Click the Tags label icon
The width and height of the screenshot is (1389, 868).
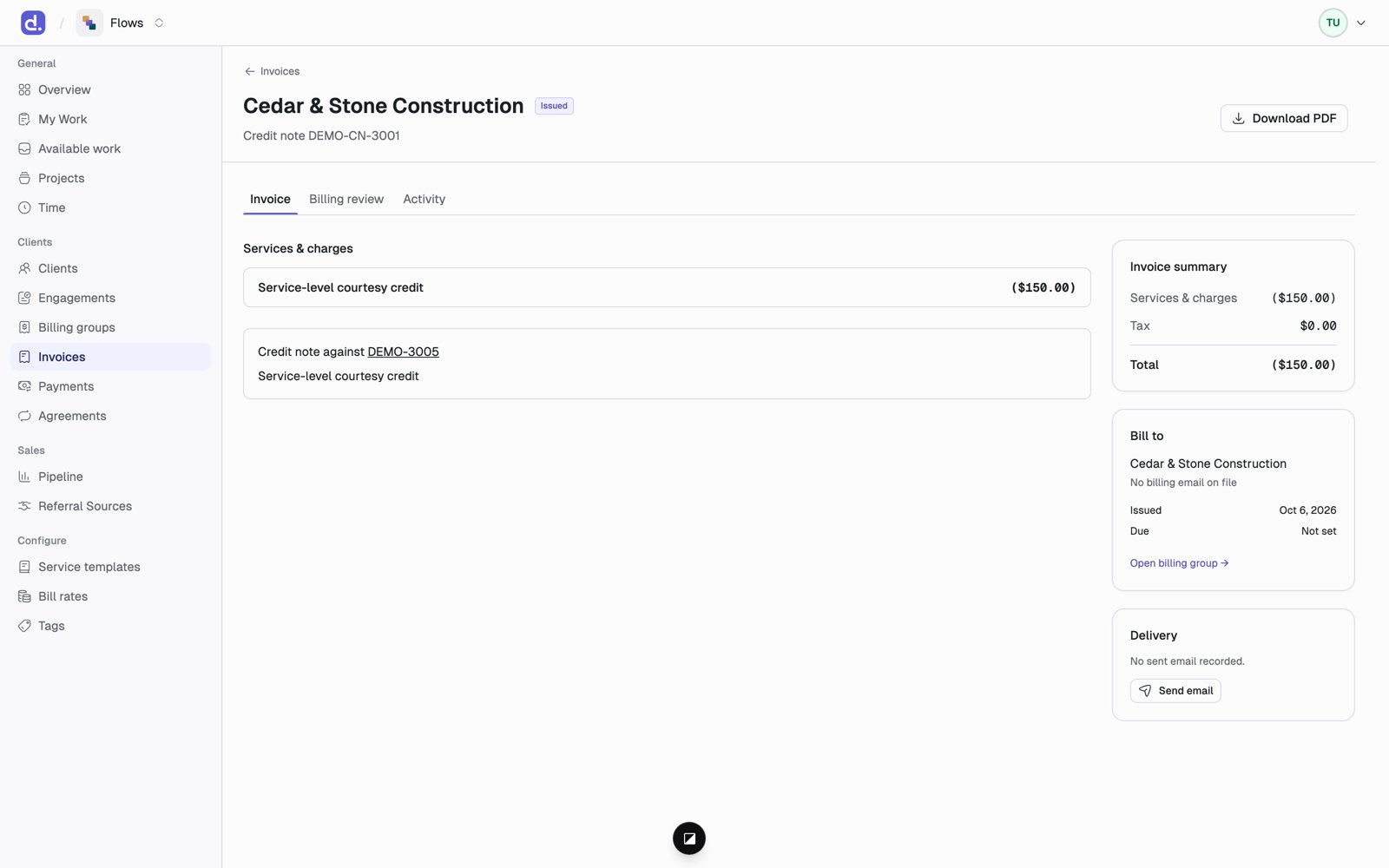[24, 626]
